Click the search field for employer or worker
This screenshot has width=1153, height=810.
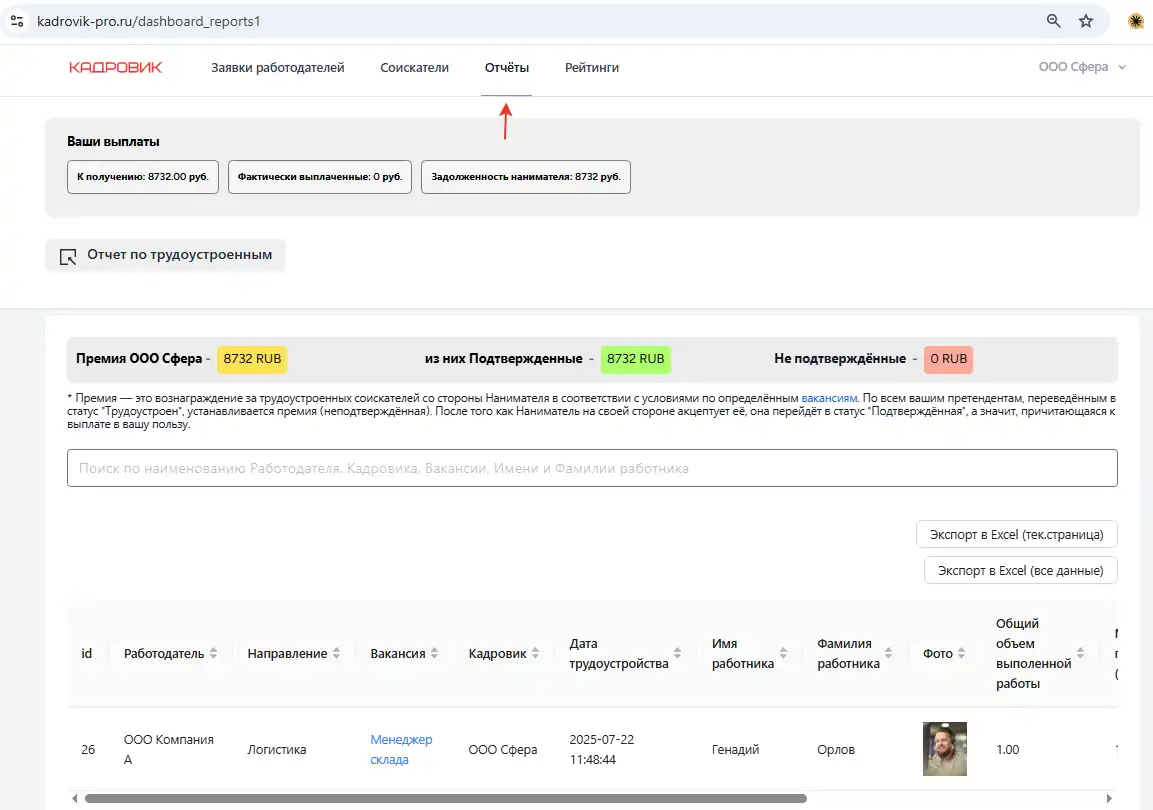[x=591, y=468]
